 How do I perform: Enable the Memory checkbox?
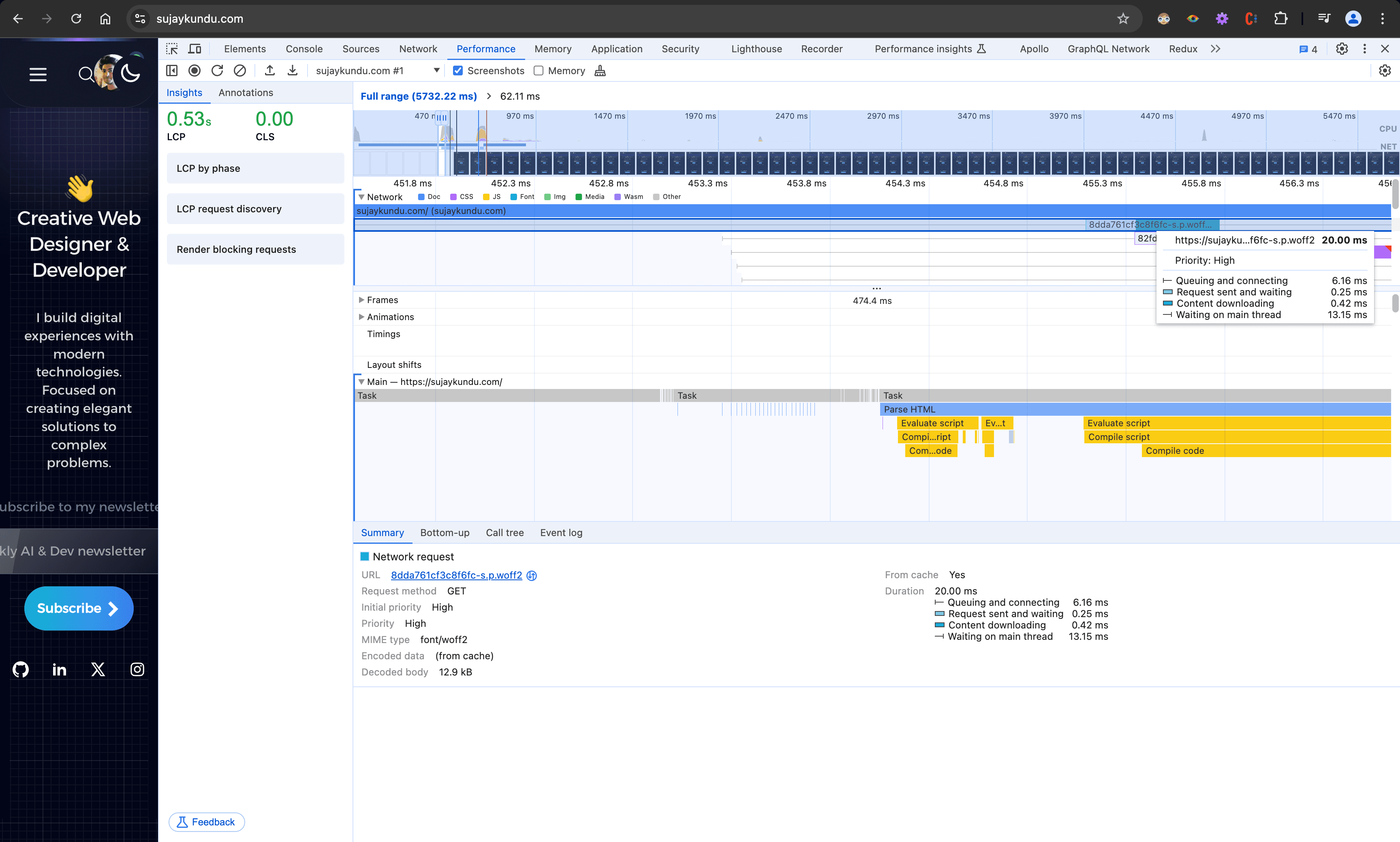(x=539, y=71)
